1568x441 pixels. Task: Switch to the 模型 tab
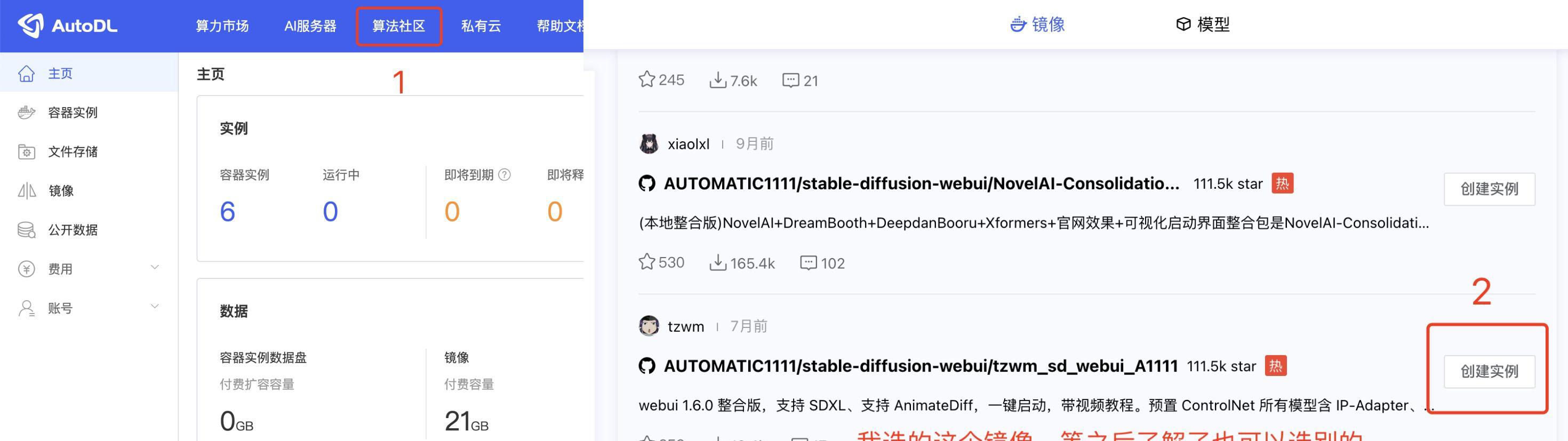point(1203,25)
